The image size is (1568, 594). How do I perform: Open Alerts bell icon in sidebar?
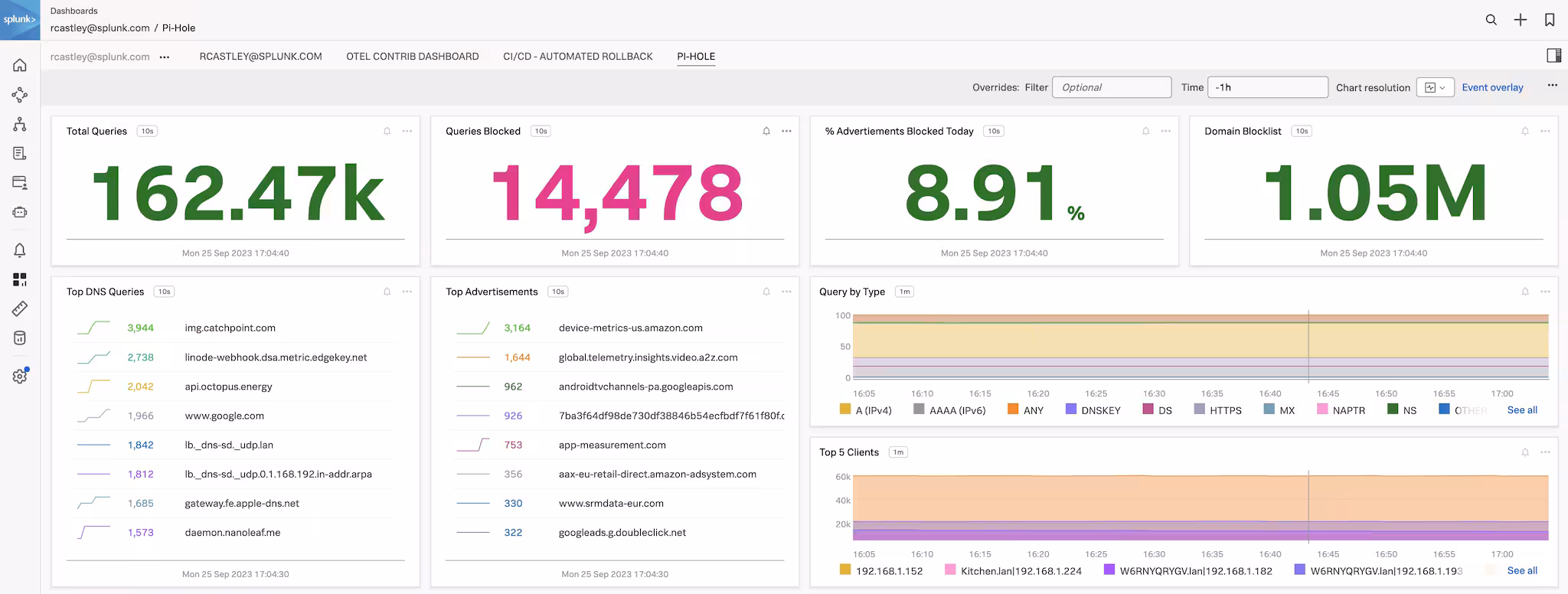[x=20, y=250]
